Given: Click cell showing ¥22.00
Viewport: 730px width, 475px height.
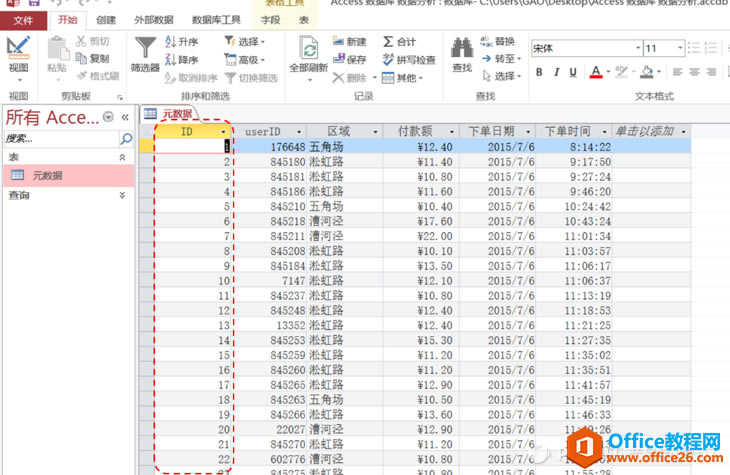Looking at the screenshot, I should pos(421,236).
